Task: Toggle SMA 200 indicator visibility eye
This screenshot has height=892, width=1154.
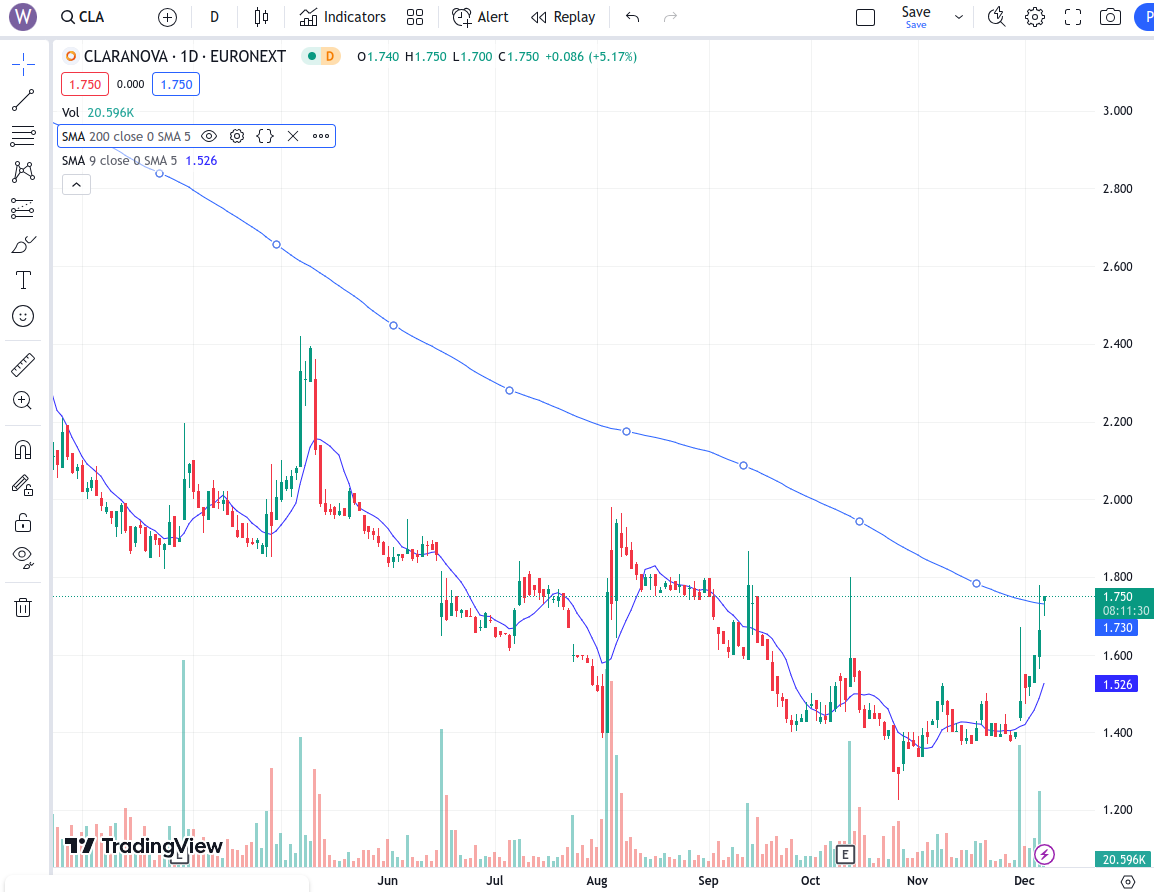Action: pos(209,136)
